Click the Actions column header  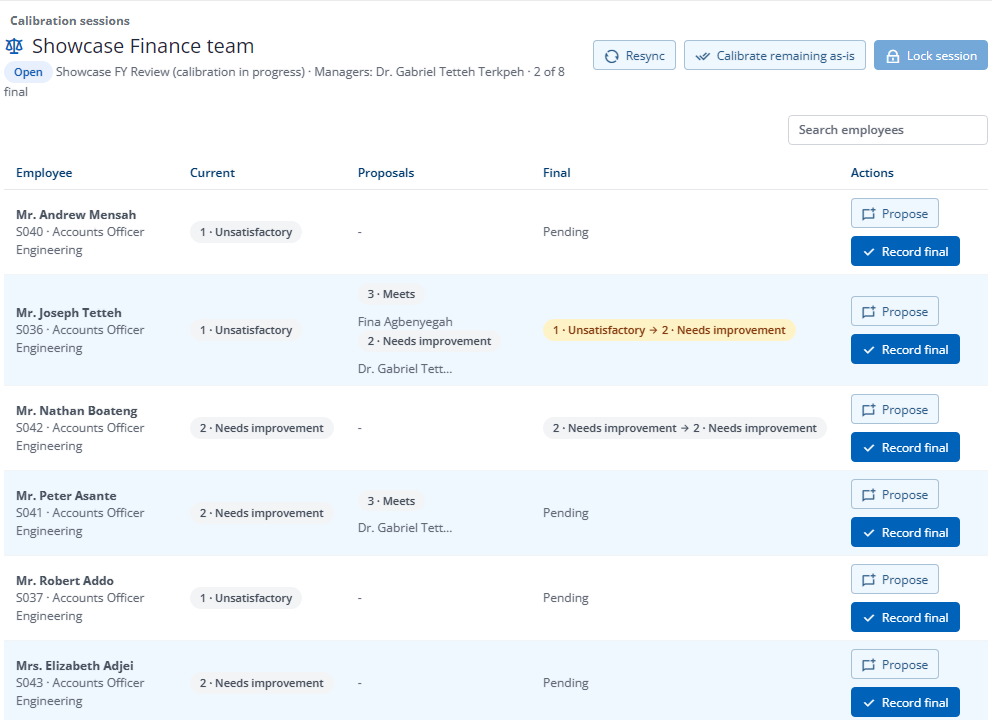click(x=872, y=173)
